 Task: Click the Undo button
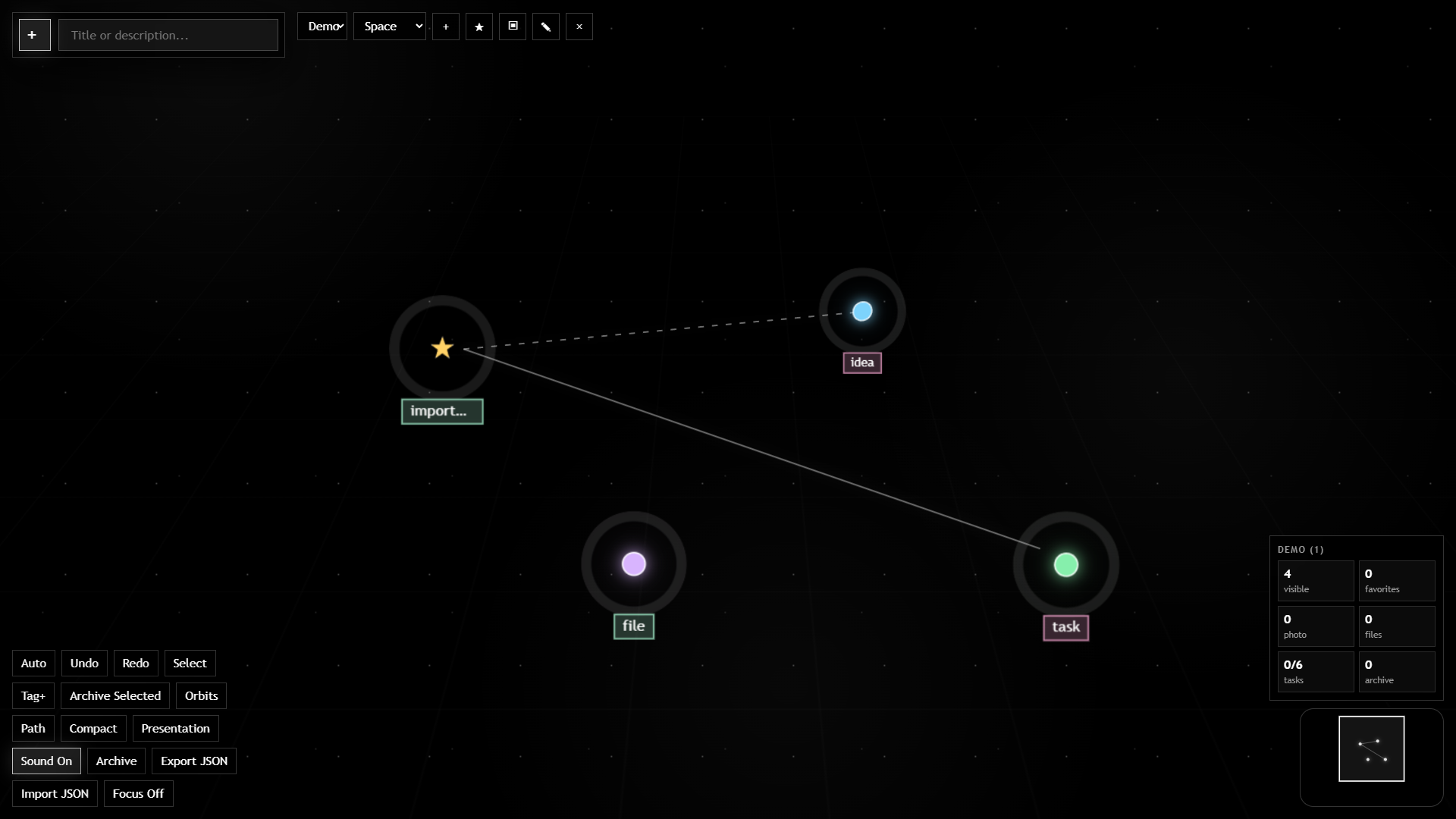tap(84, 663)
